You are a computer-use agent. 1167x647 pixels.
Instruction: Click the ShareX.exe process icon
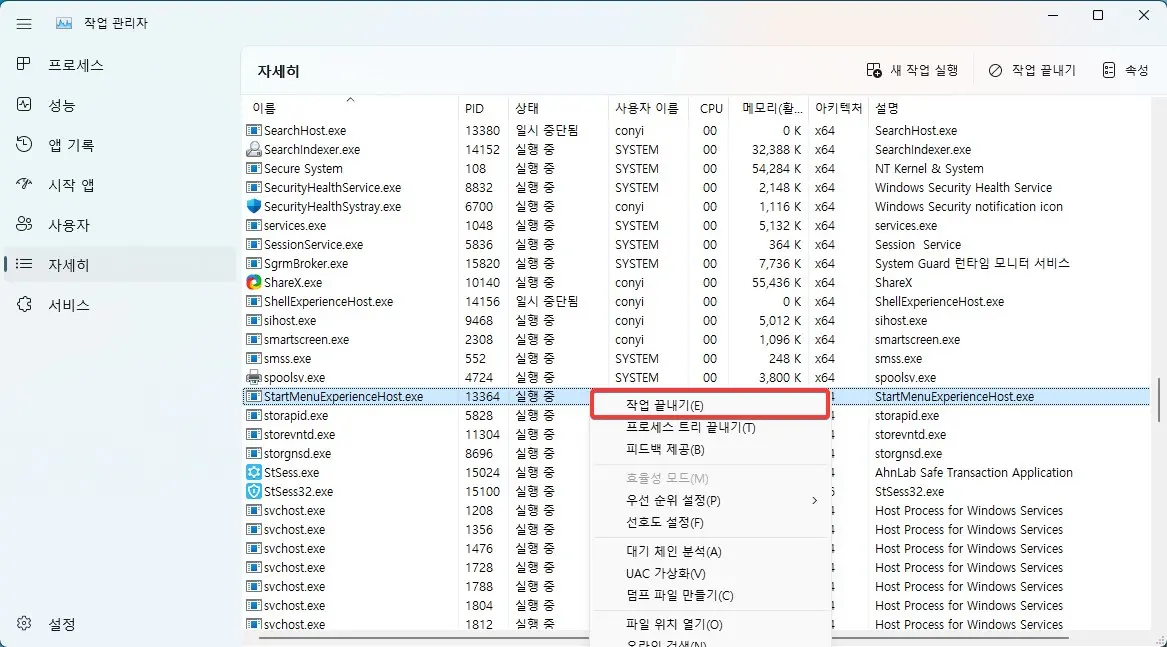pyautogui.click(x=252, y=282)
